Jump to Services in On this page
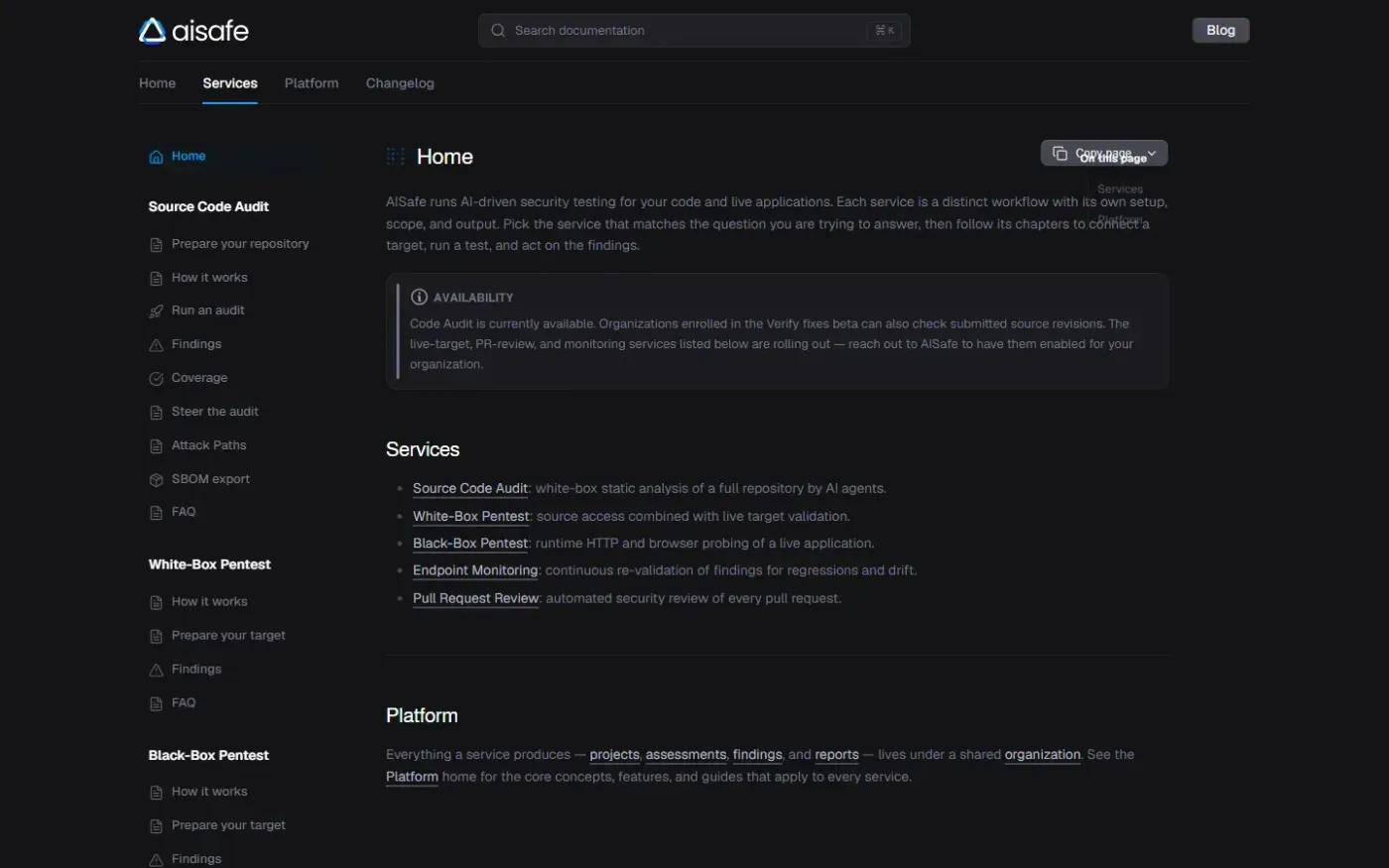Viewport: 1389px width, 868px height. tap(1120, 188)
